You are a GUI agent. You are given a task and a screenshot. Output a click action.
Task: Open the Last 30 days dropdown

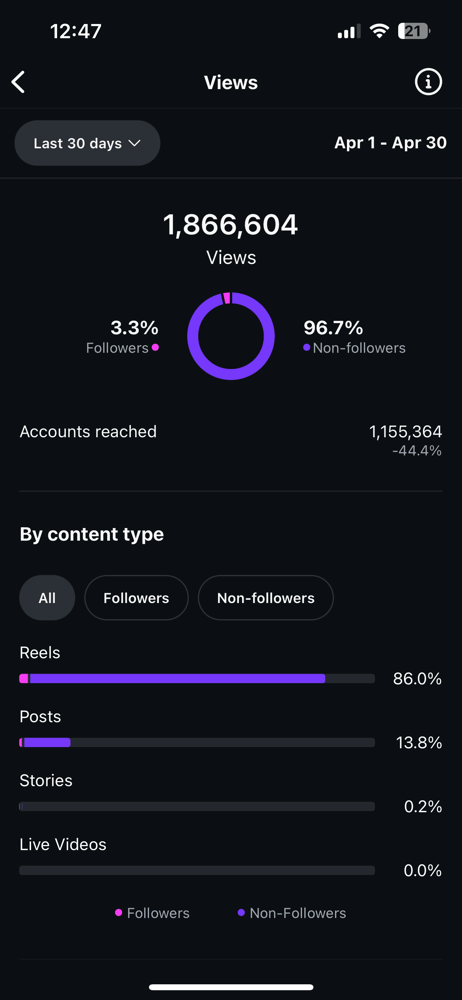tap(87, 143)
